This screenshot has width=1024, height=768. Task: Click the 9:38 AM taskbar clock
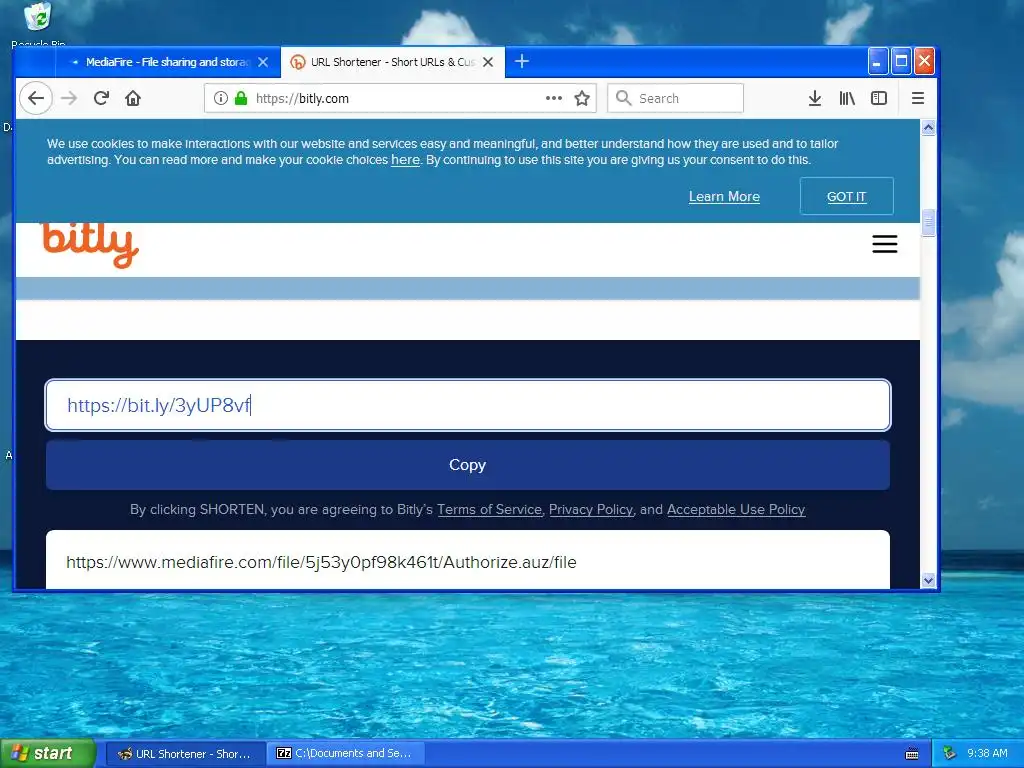(x=987, y=754)
